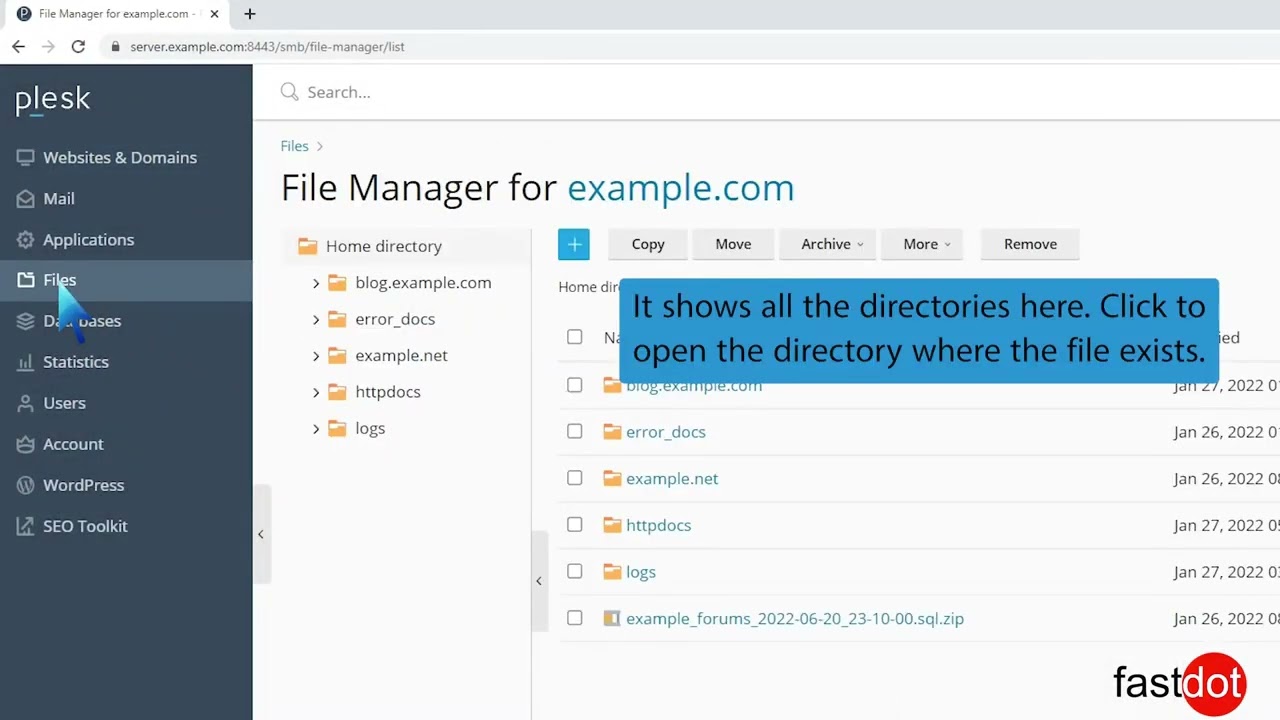The width and height of the screenshot is (1280, 720).
Task: Click the Files breadcrumb link
Action: pyautogui.click(x=294, y=145)
